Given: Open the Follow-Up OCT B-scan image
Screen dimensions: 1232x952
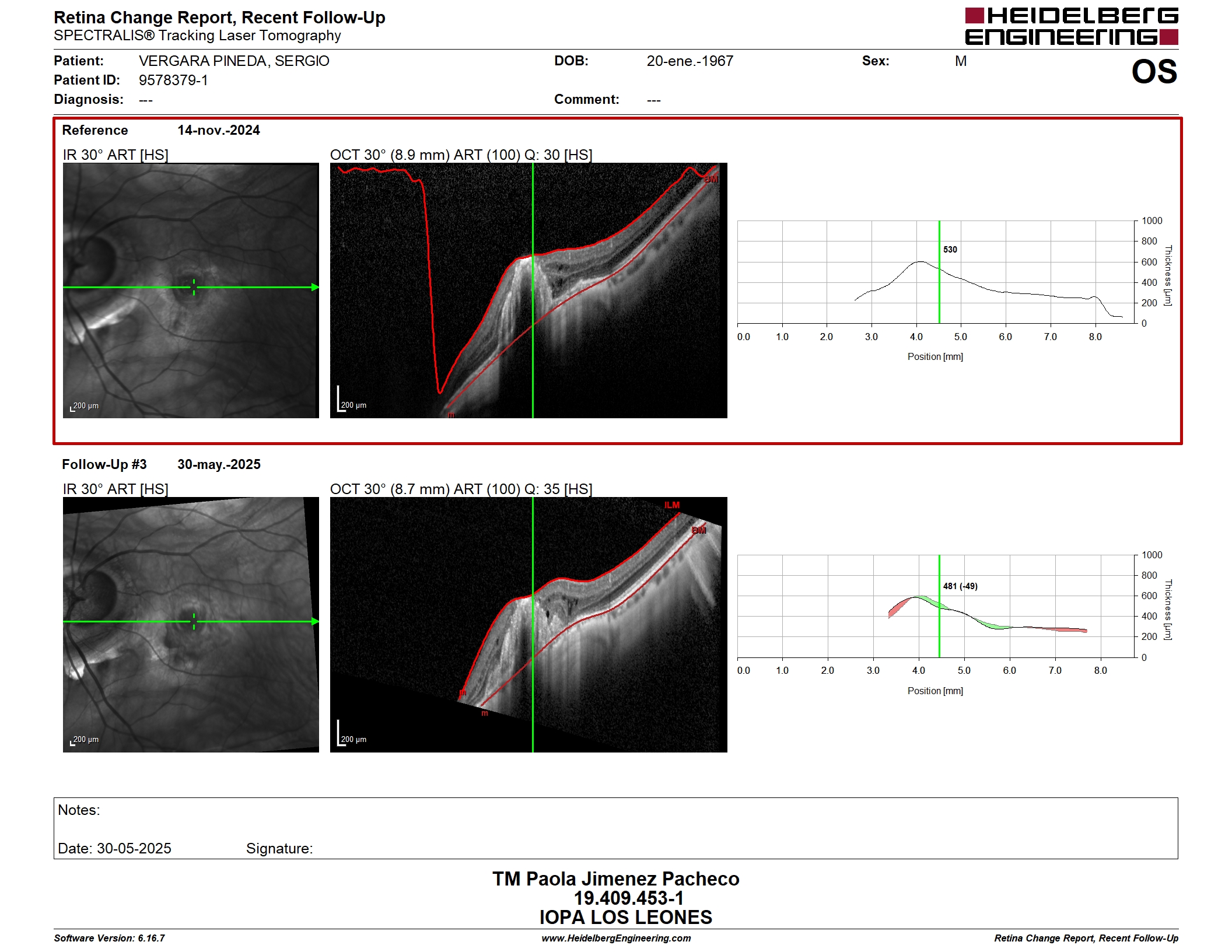Looking at the screenshot, I should pos(528,625).
